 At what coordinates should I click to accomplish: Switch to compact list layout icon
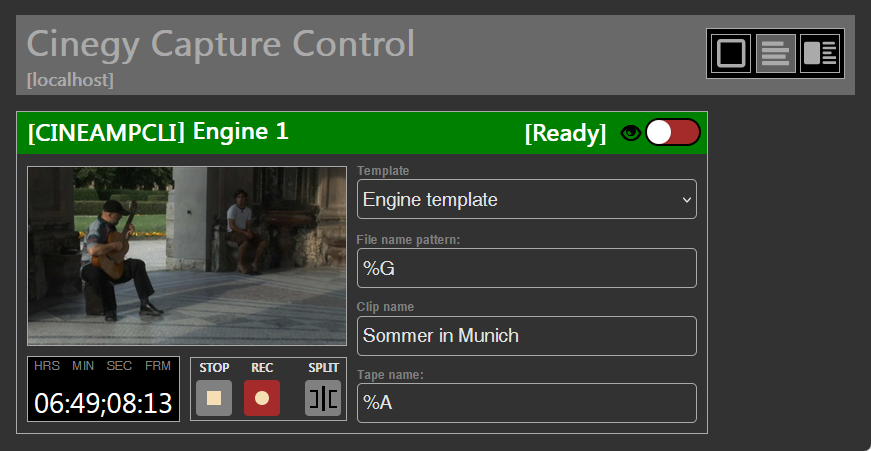coord(775,53)
